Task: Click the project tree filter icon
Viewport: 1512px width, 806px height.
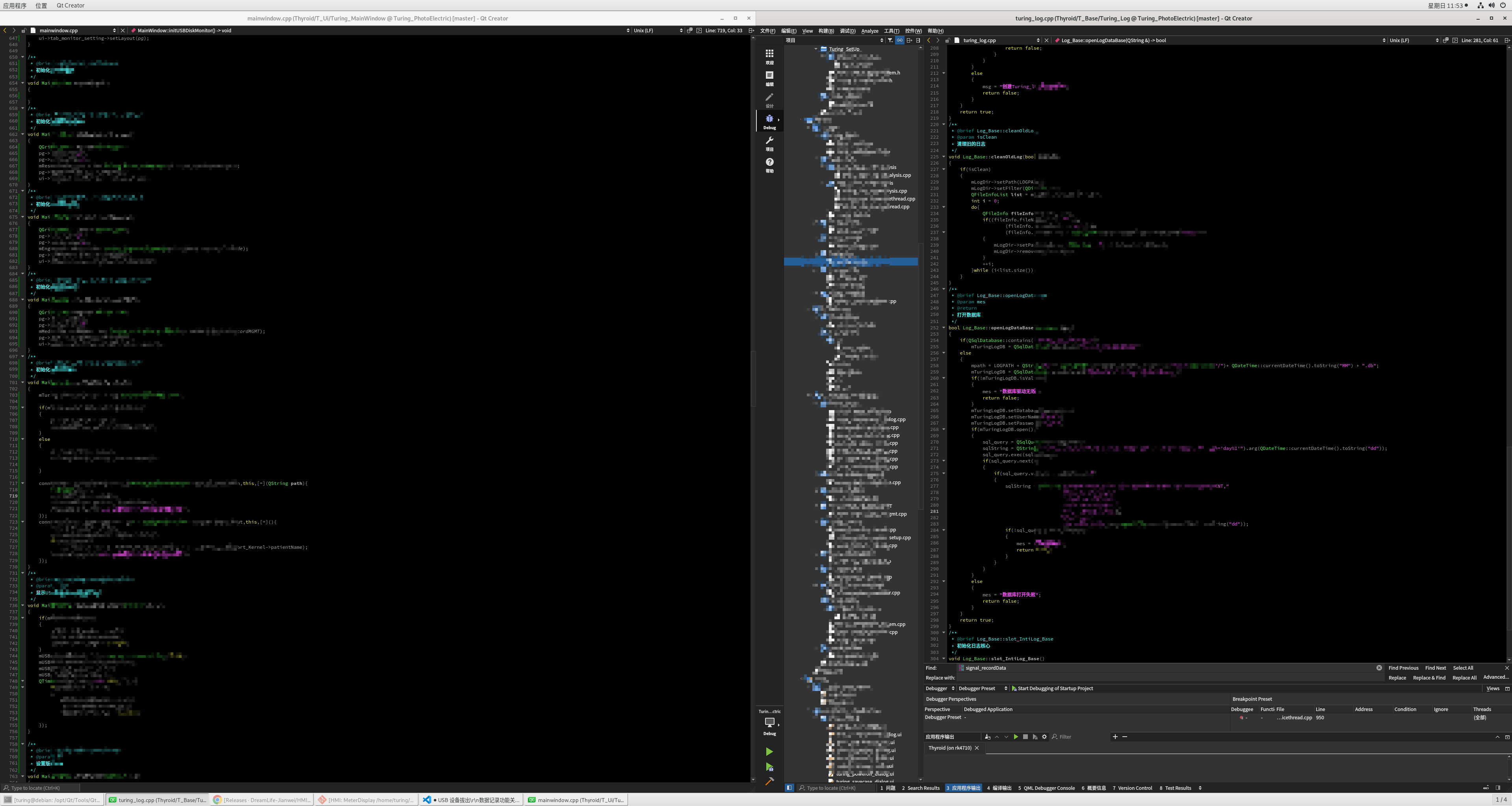Action: pyautogui.click(x=890, y=41)
